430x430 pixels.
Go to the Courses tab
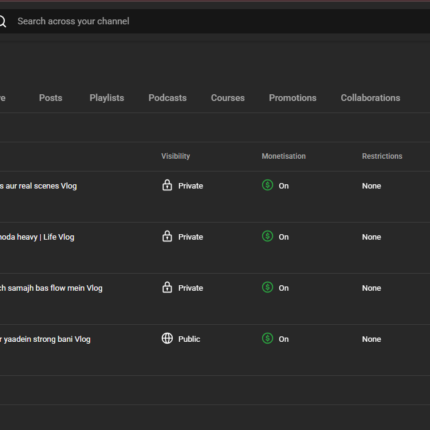(x=228, y=98)
